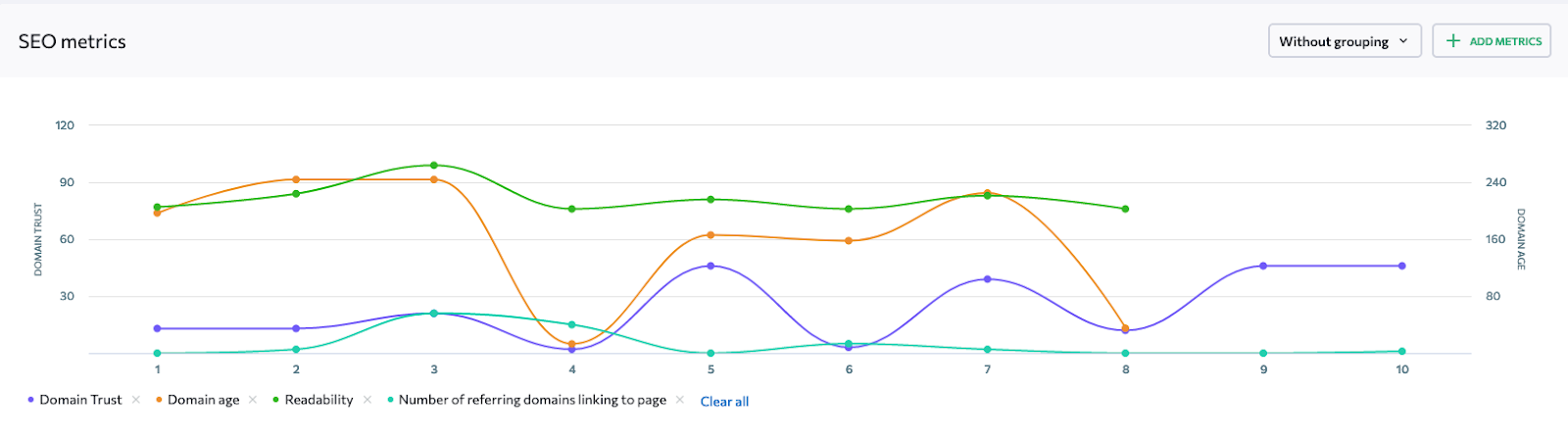1568x440 pixels.
Task: Remove Domain Trust metric with its x icon
Action: point(136,400)
